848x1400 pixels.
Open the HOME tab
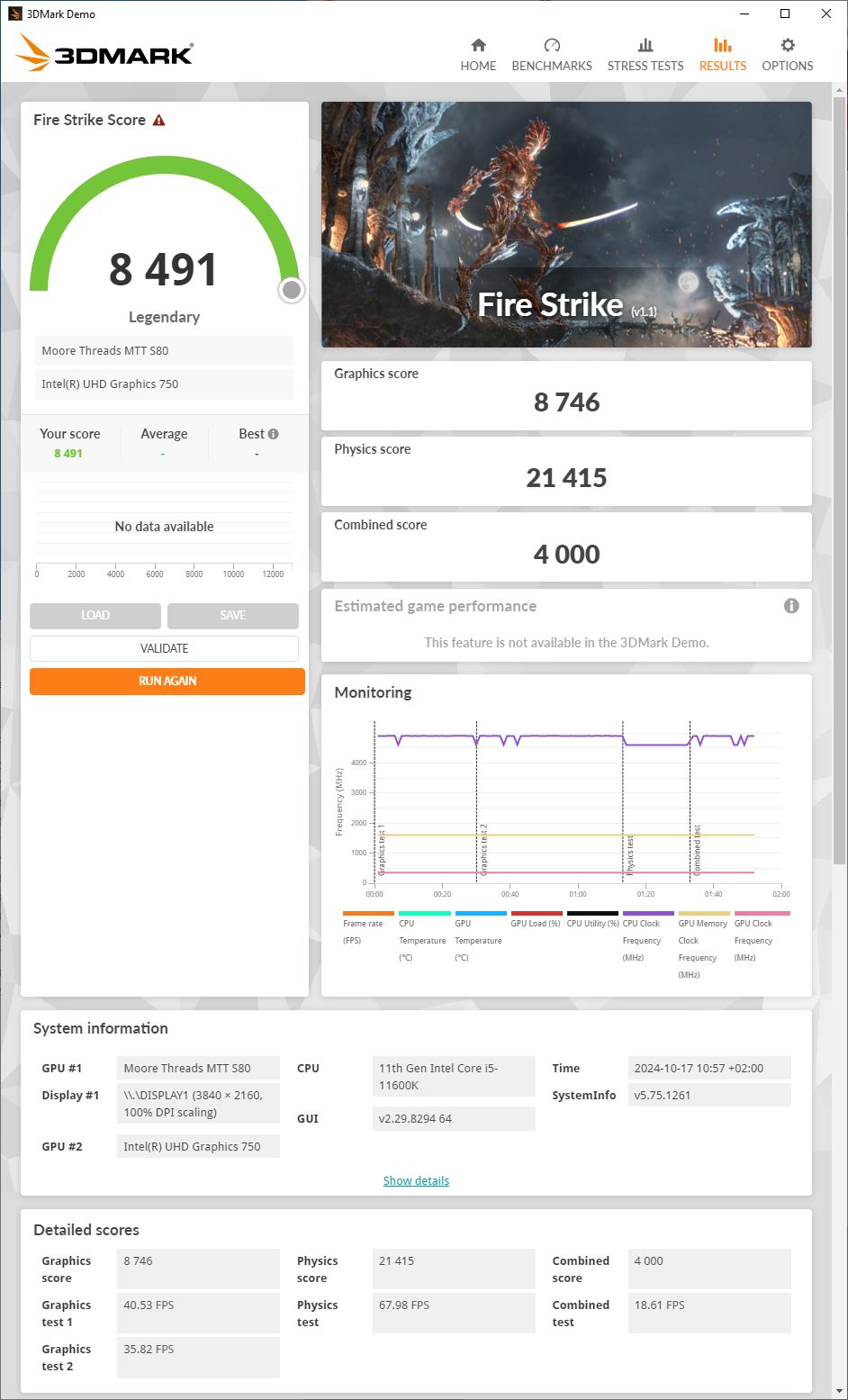[478, 55]
